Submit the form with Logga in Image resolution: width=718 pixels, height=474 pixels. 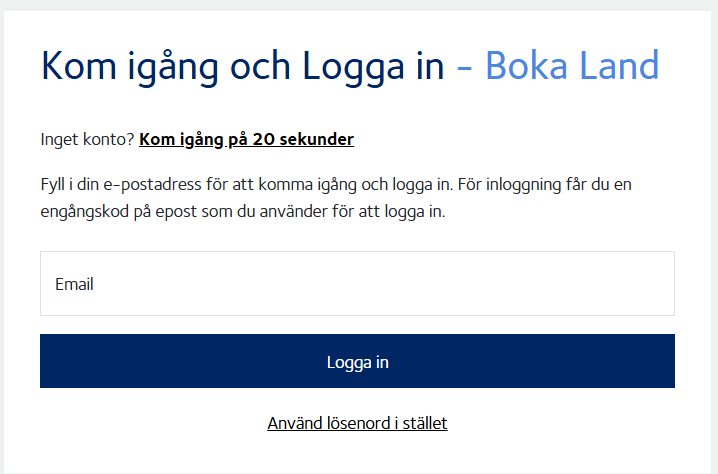pyautogui.click(x=357, y=361)
